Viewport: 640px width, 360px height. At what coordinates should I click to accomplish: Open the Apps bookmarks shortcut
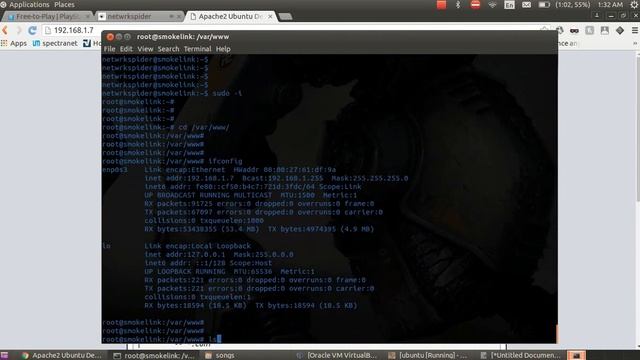click(x=14, y=43)
